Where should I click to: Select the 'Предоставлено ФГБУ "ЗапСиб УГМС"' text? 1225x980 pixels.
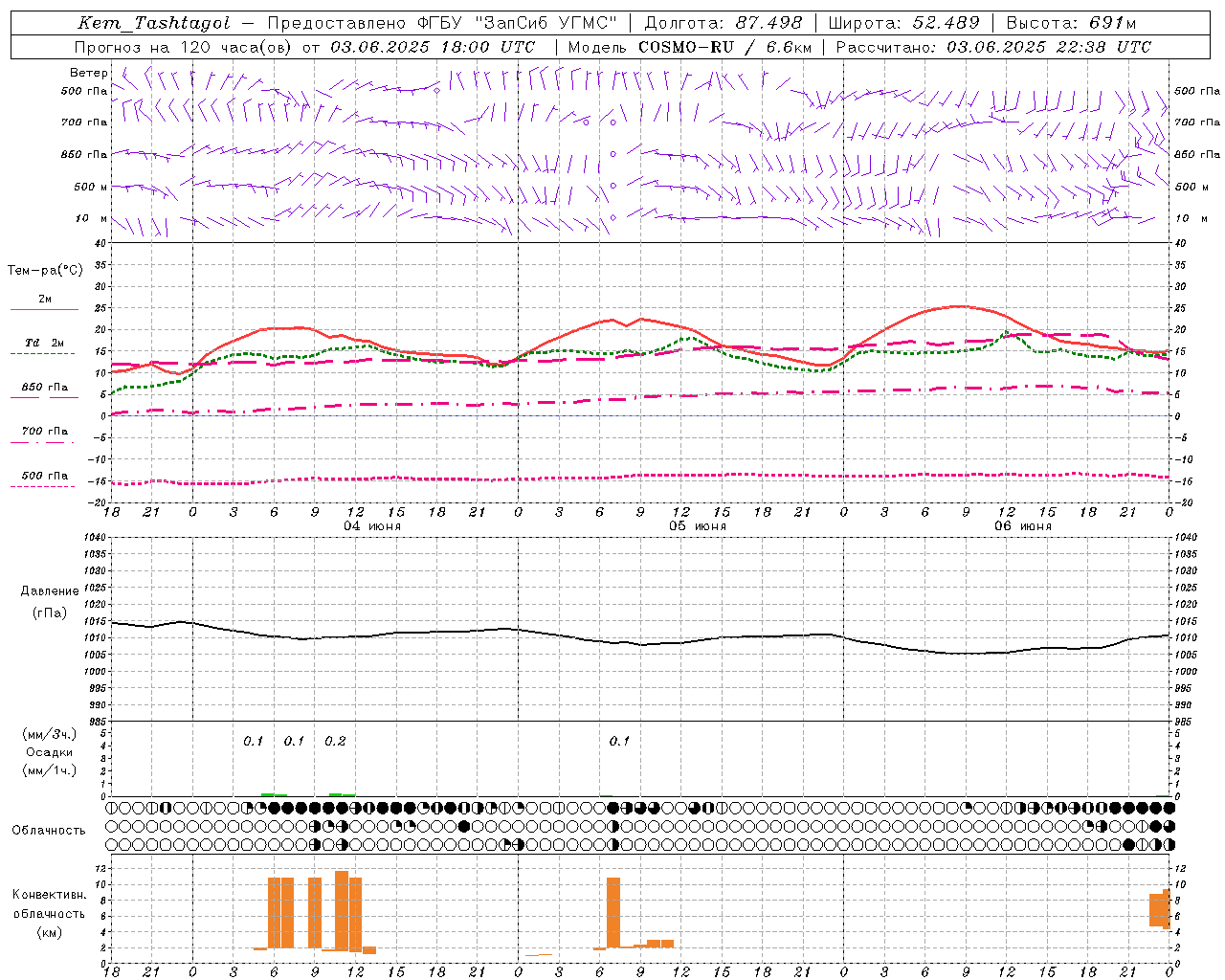[x=443, y=23]
